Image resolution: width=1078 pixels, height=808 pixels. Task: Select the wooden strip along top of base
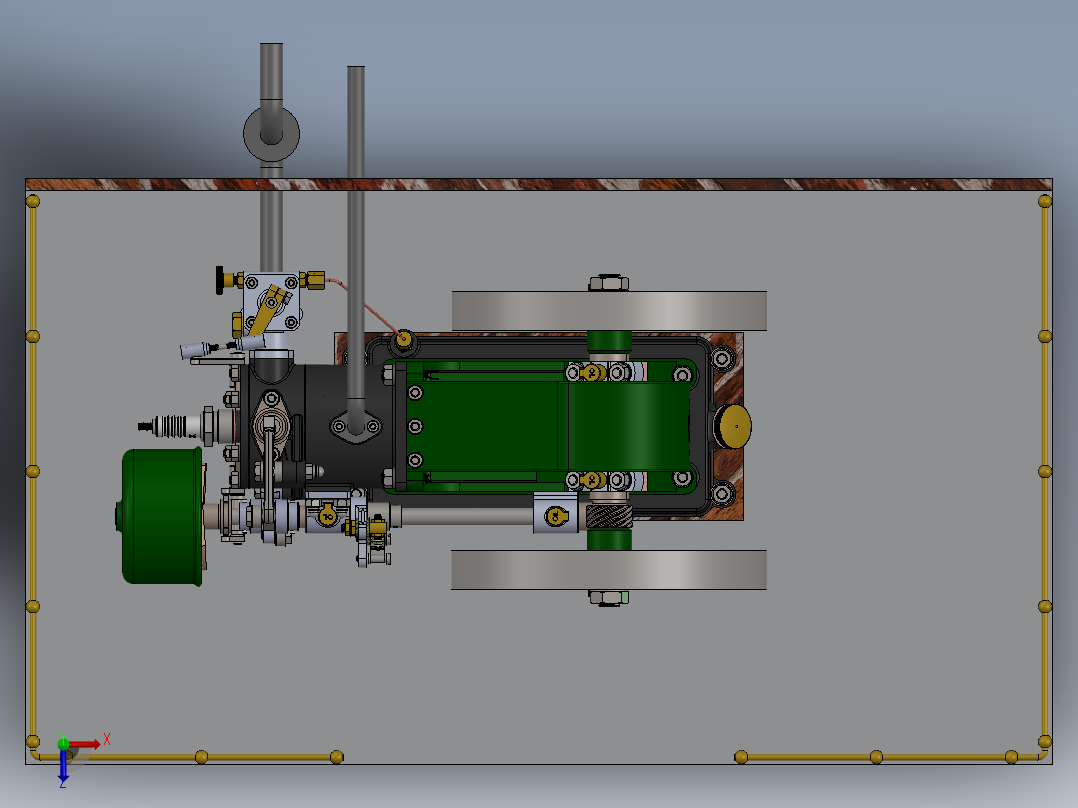[539, 184]
